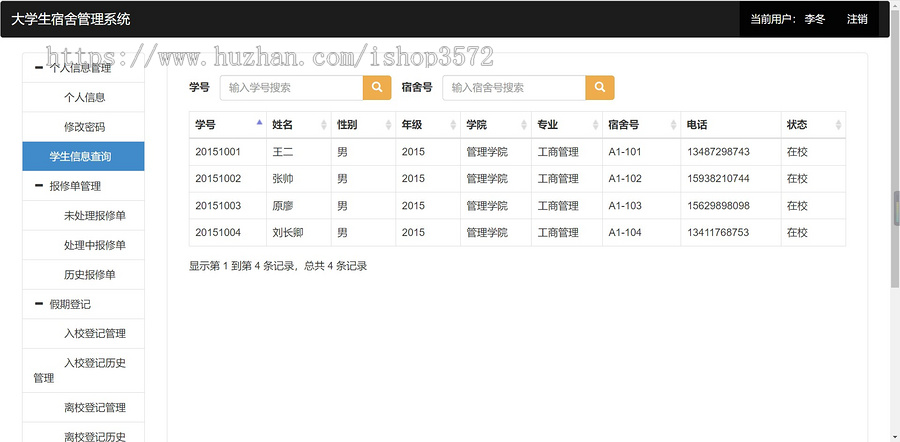900x442 pixels.
Task: Open 个人信息 in the sidebar
Action: coord(84,97)
